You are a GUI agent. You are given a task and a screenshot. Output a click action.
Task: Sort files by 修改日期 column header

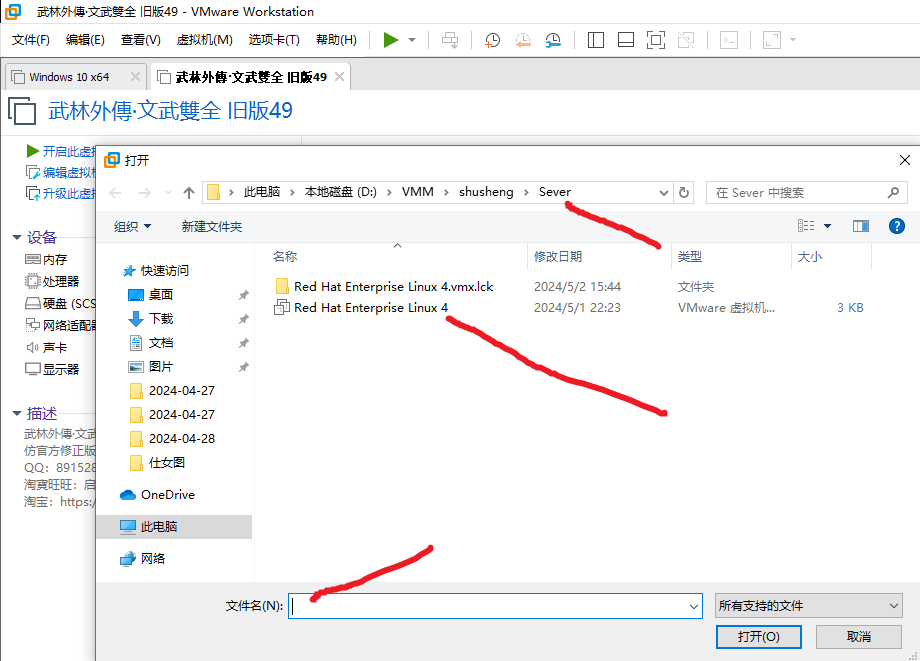558,256
